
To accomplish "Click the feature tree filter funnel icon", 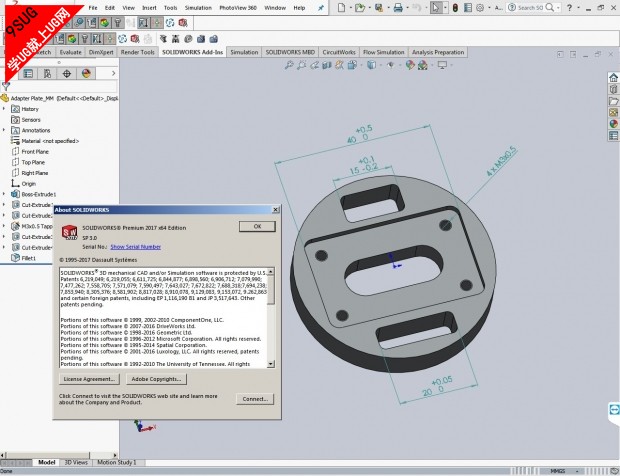I will coord(6,86).
